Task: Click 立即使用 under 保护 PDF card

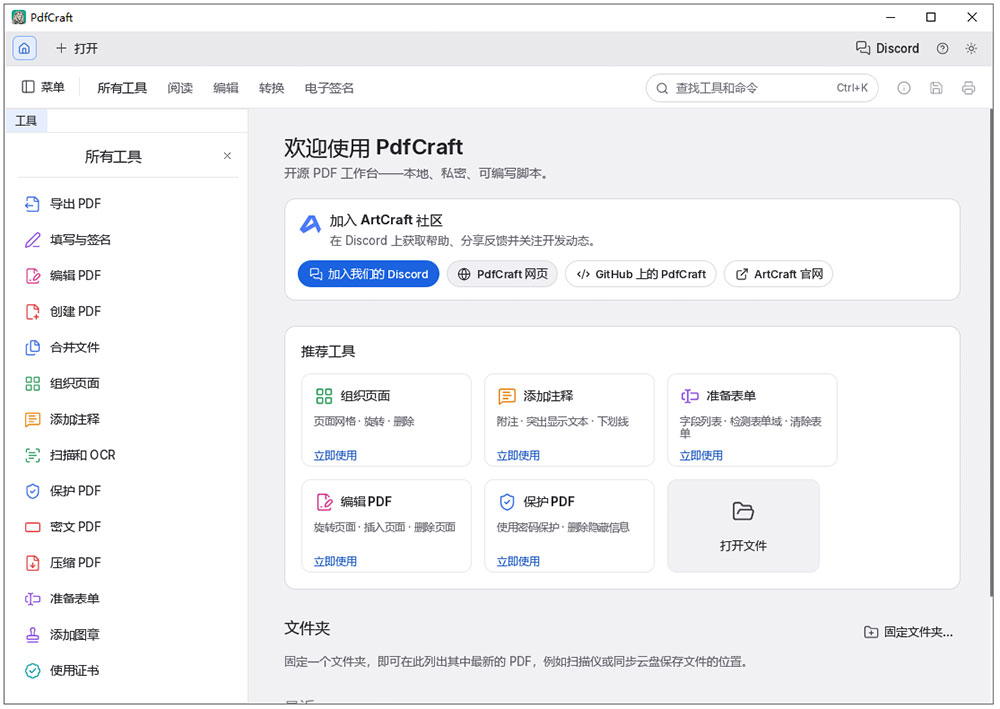Action: 518,561
